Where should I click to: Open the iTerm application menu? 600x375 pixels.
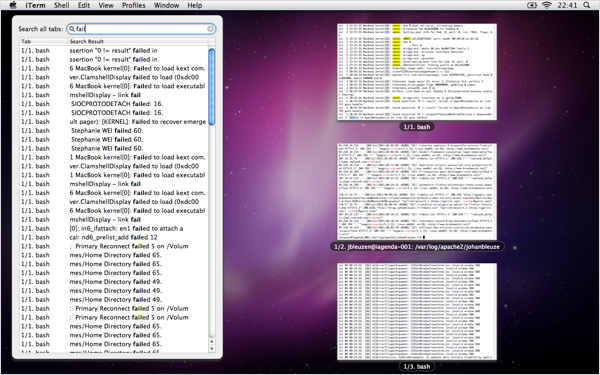tap(35, 5)
